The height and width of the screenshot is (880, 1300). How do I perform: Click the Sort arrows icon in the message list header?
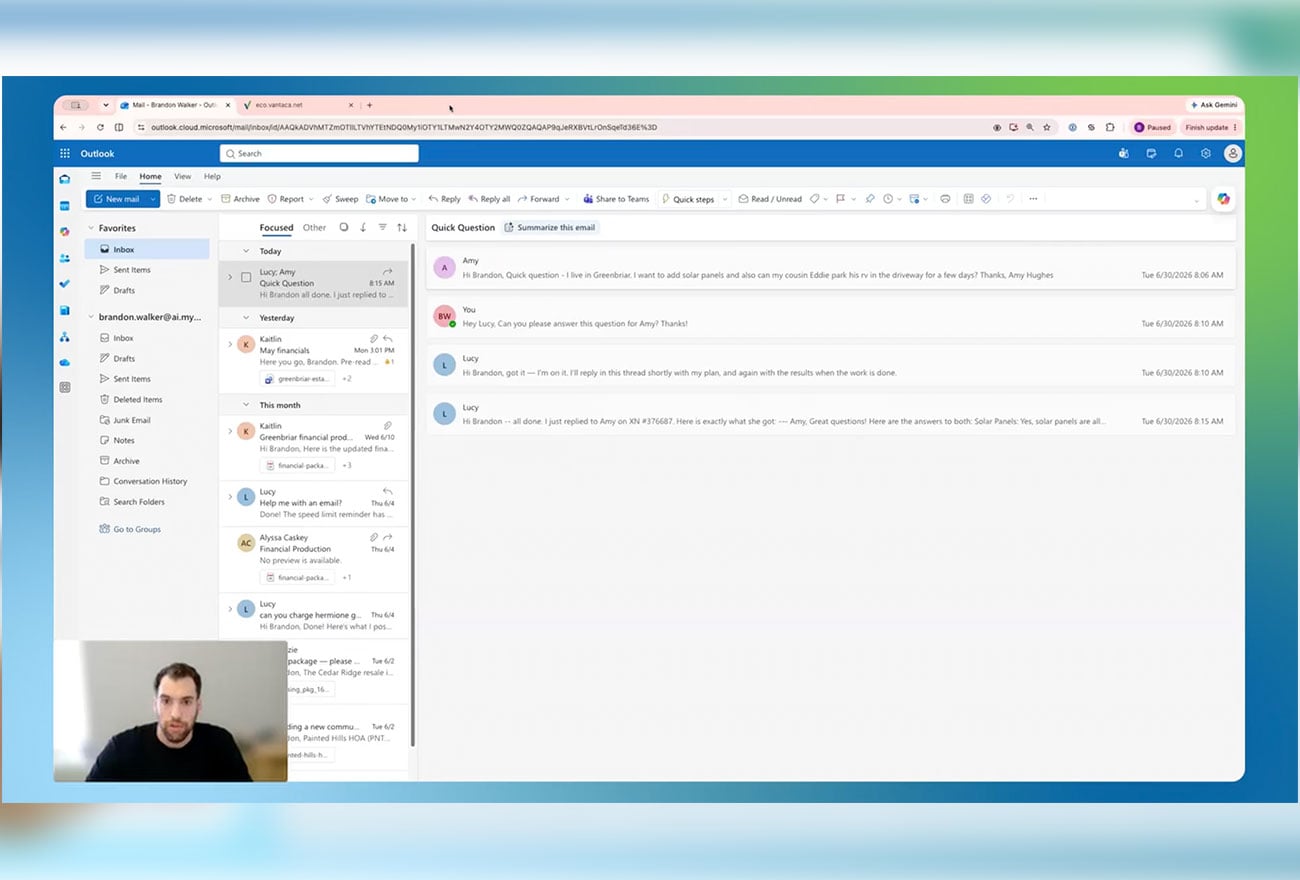pyautogui.click(x=402, y=227)
